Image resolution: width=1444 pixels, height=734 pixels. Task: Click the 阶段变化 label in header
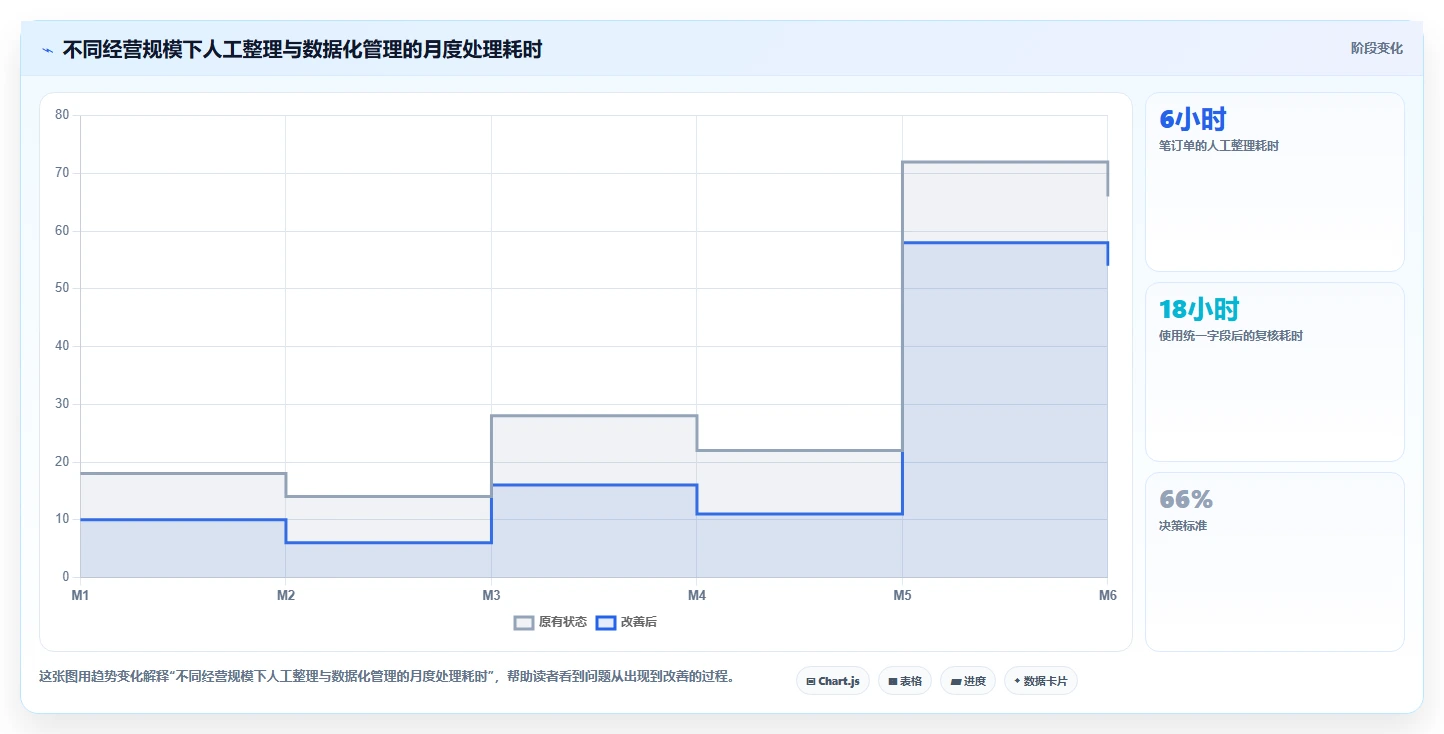coord(1377,48)
